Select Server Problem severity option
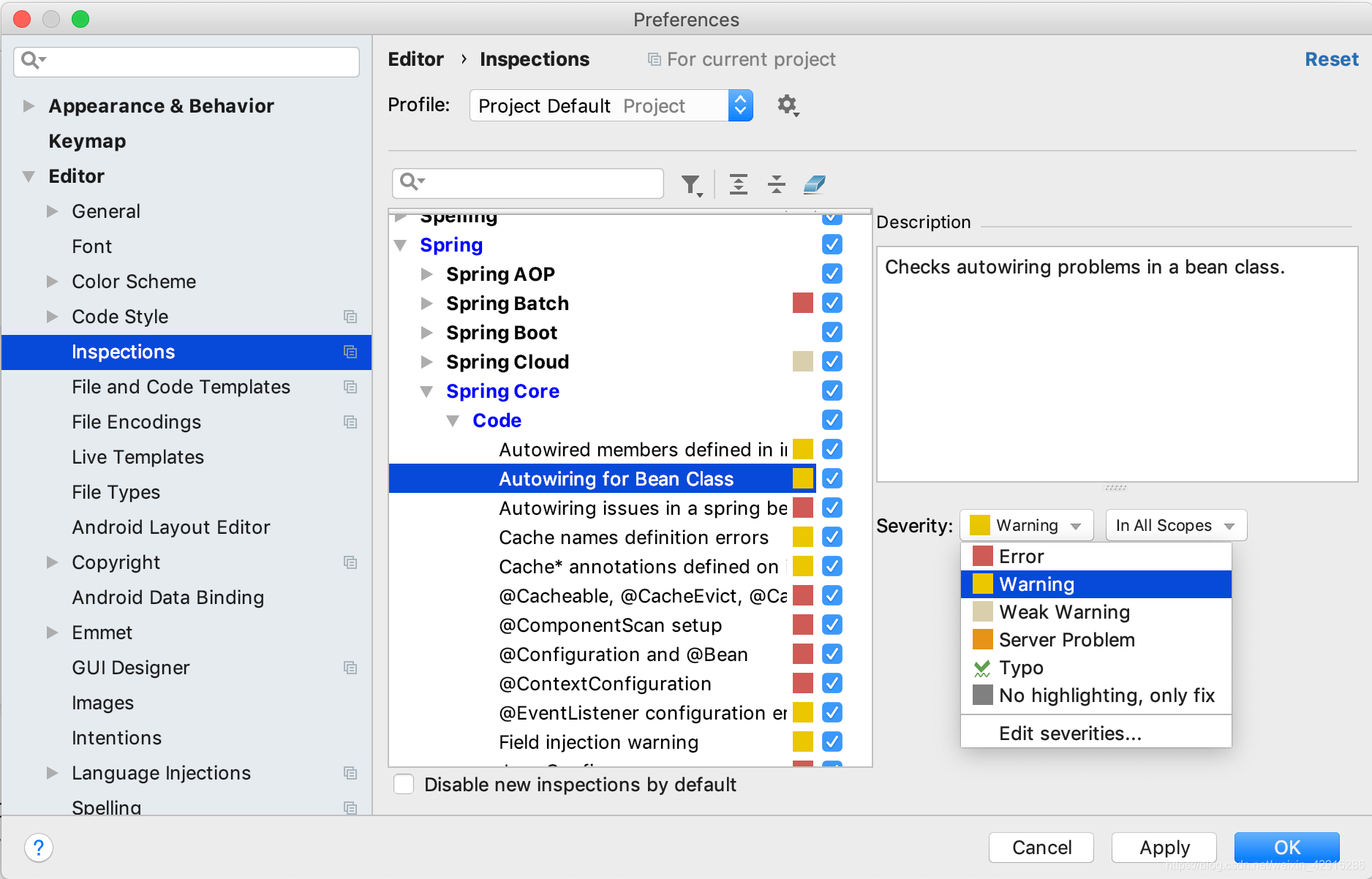Viewport: 1372px width, 879px height. pos(1096,640)
